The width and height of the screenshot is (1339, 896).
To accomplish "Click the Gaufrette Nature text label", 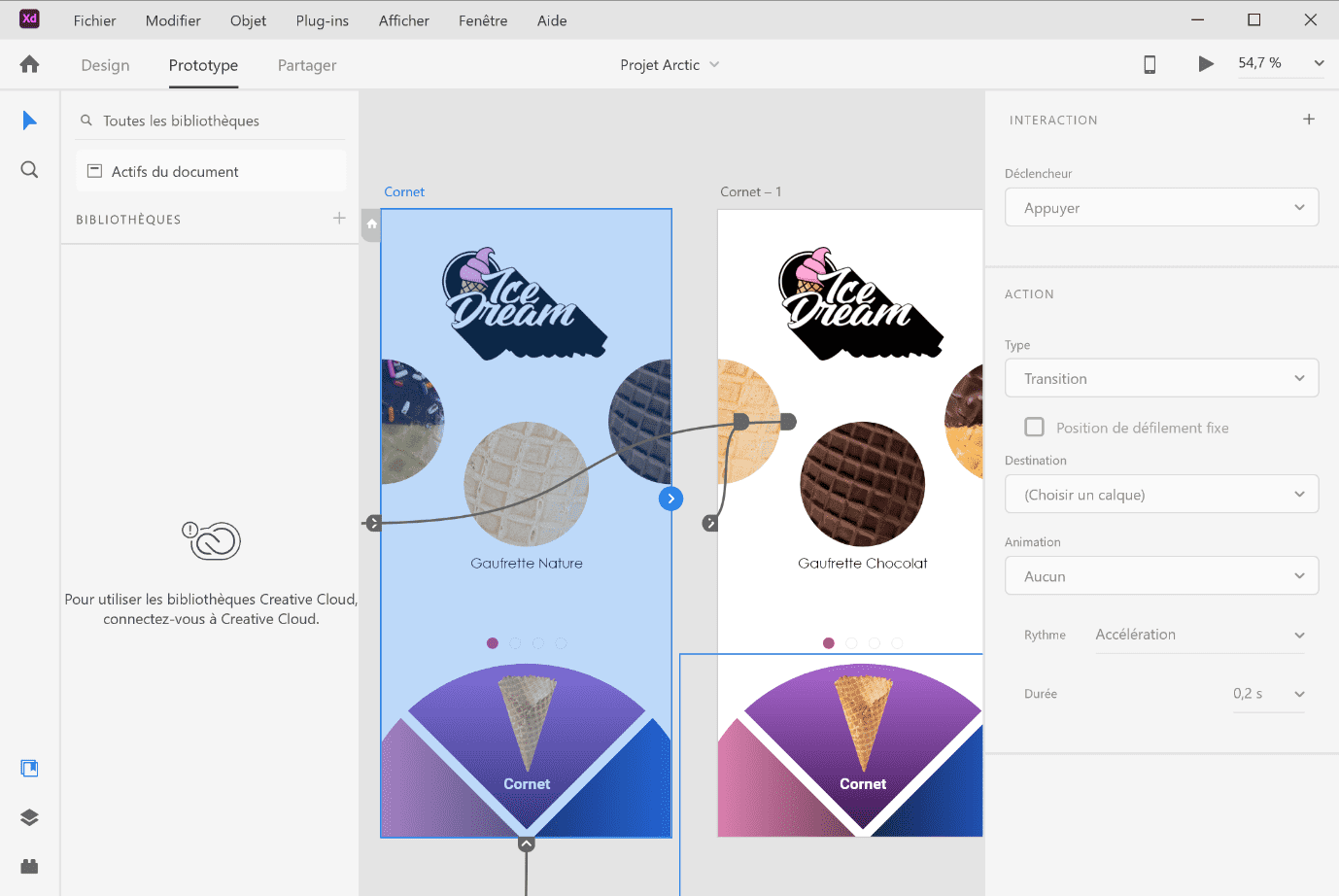I will point(527,564).
